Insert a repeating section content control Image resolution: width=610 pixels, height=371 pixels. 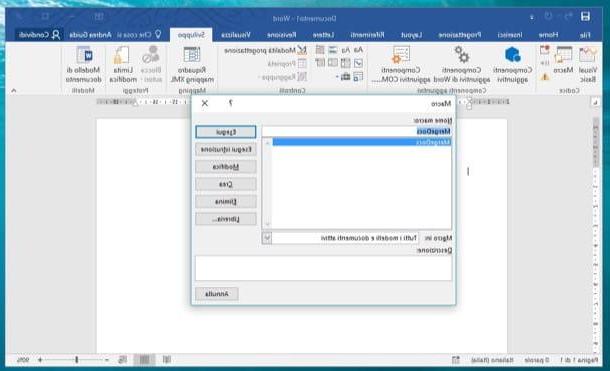(358, 77)
